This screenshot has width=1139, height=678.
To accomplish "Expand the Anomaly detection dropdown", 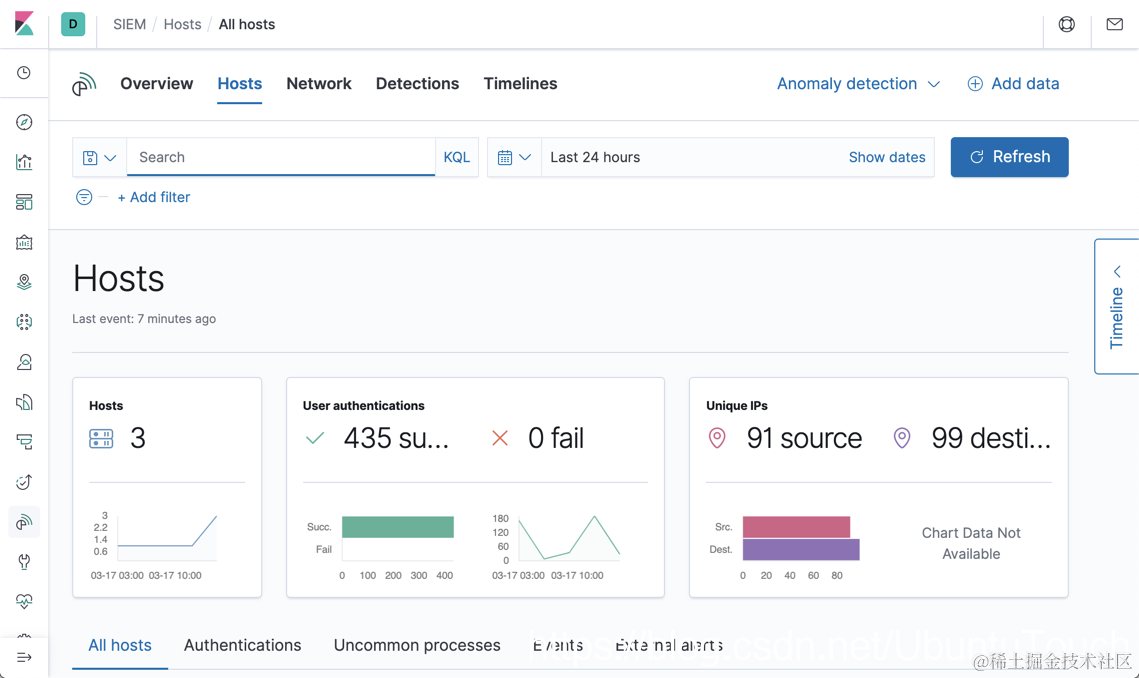I will point(859,84).
